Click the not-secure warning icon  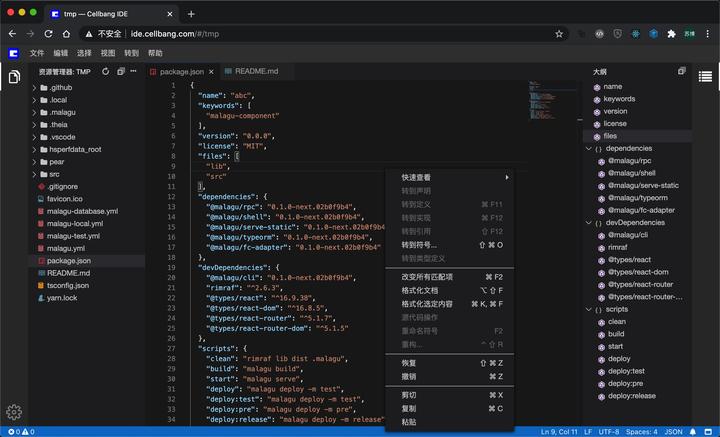(x=89, y=34)
